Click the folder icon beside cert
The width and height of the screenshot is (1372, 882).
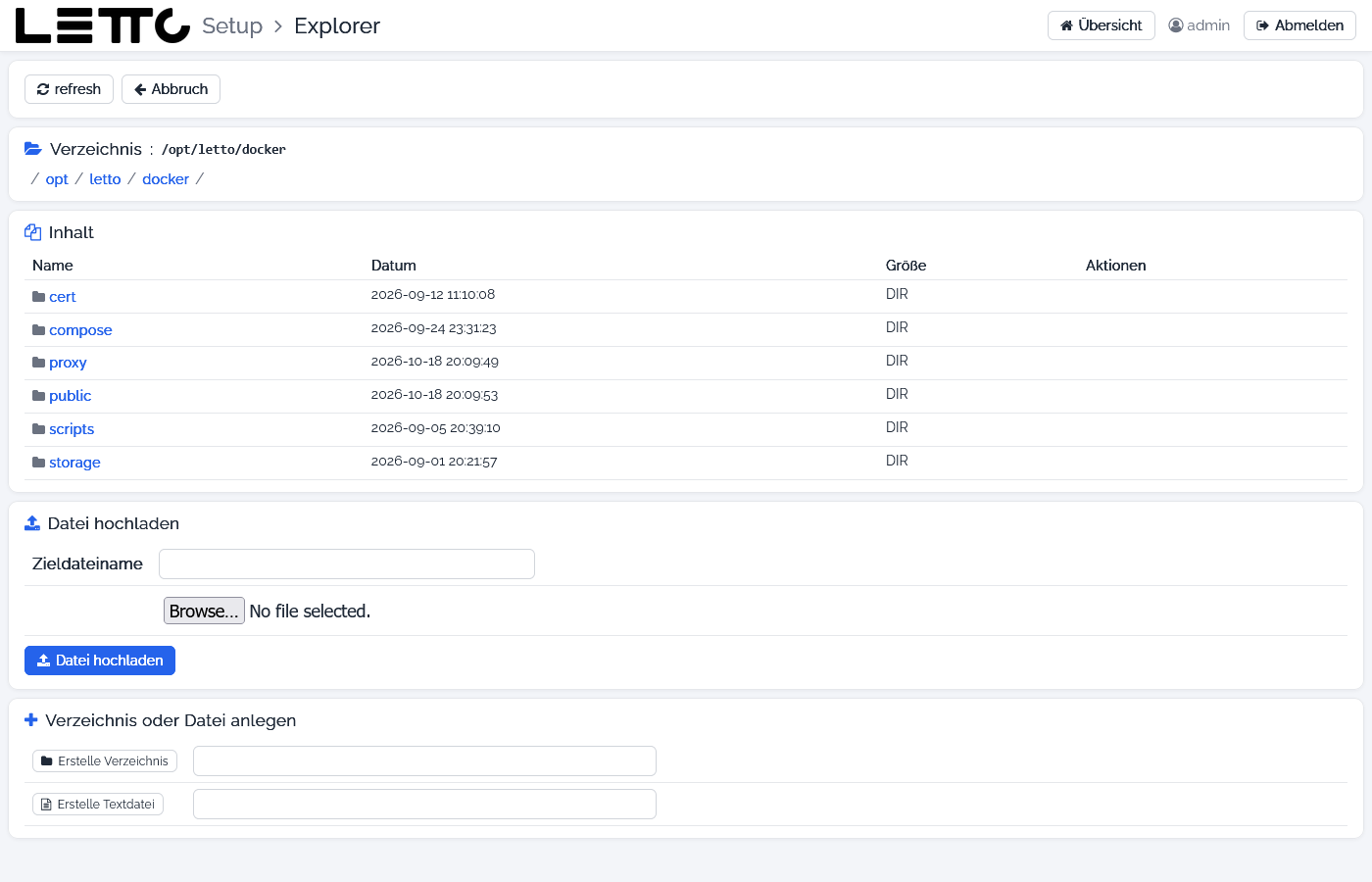coord(39,297)
